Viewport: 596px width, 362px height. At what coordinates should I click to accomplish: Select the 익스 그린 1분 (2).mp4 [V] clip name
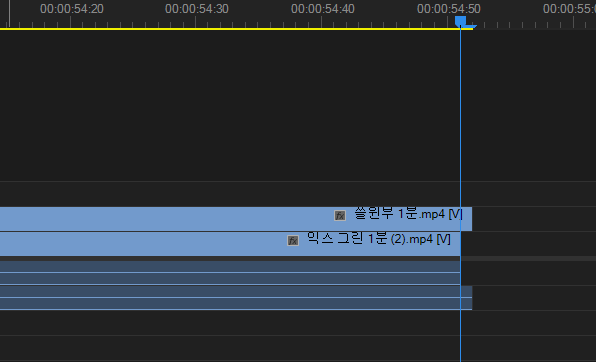pyautogui.click(x=379, y=239)
